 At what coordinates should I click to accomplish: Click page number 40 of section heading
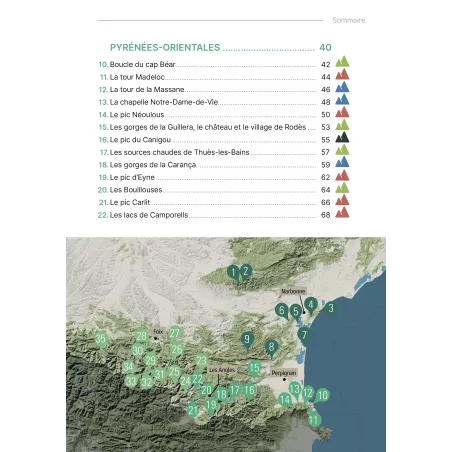point(325,48)
